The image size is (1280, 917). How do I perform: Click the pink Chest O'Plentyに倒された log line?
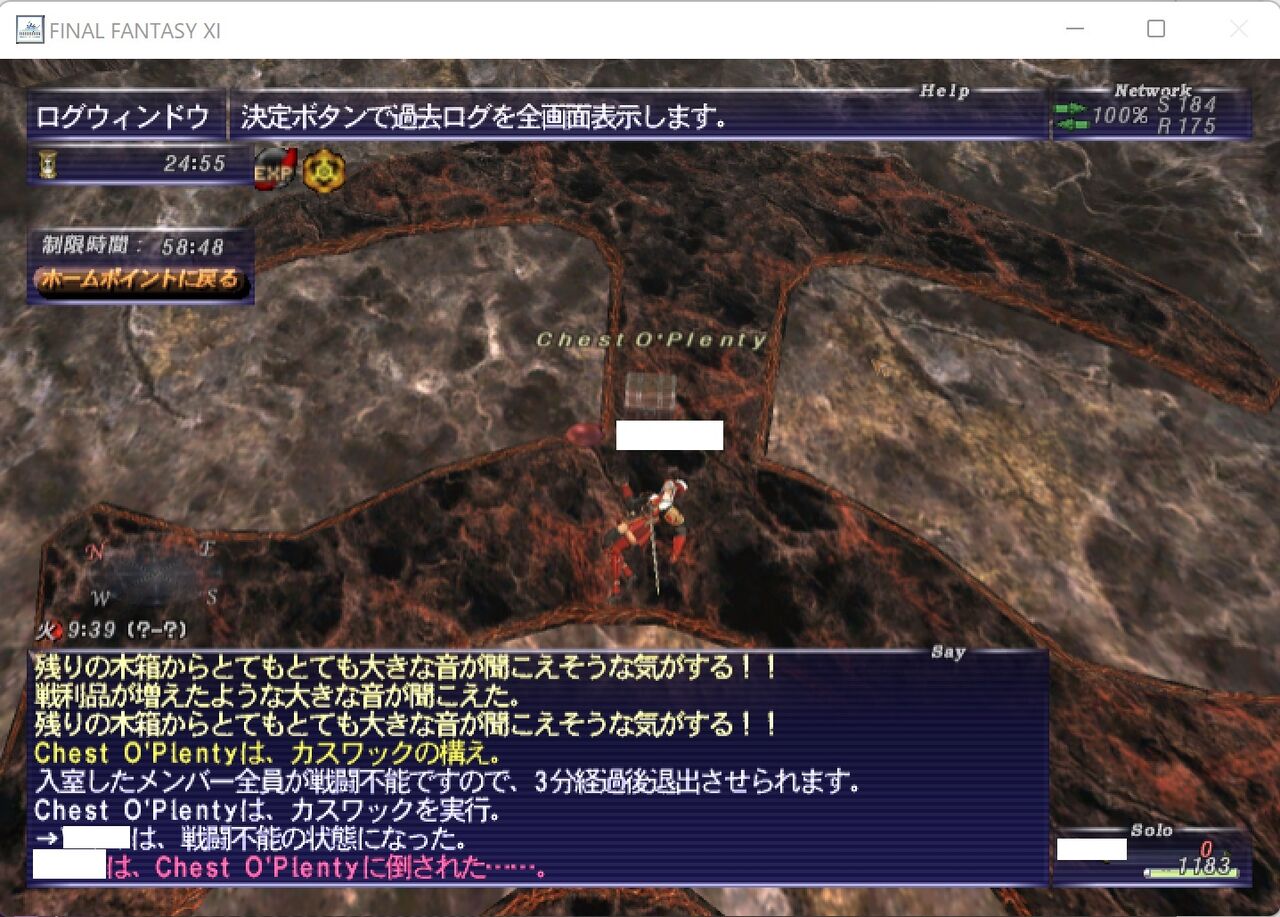tap(292, 866)
